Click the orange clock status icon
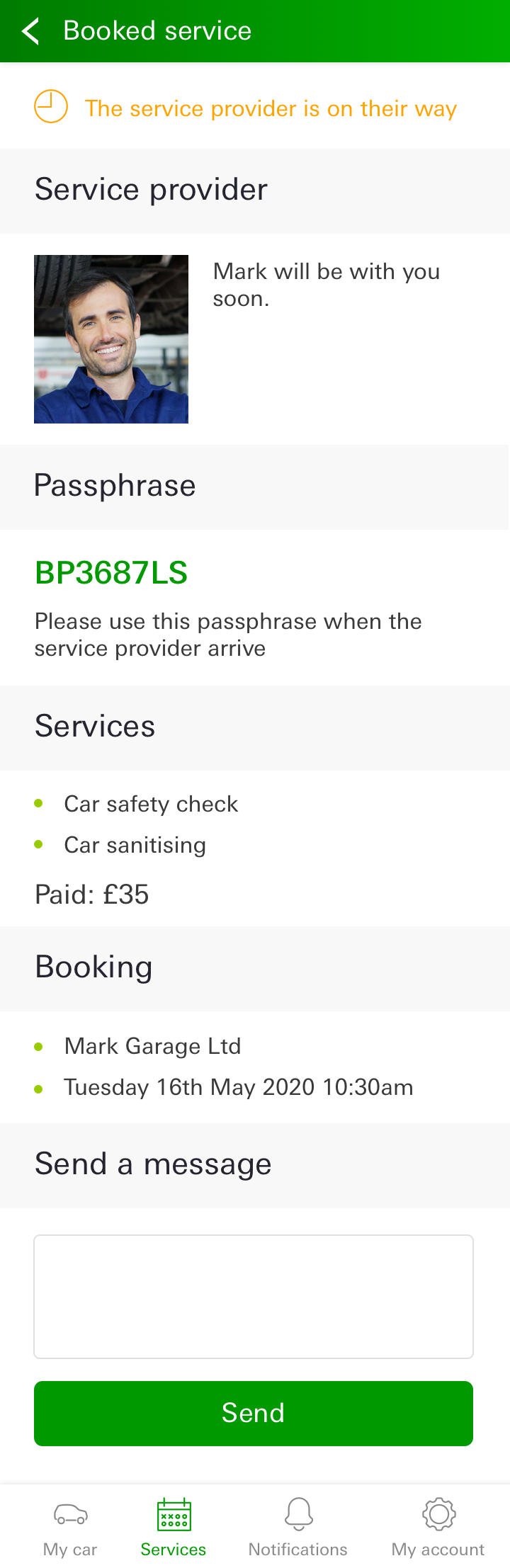510x1568 pixels. [51, 107]
